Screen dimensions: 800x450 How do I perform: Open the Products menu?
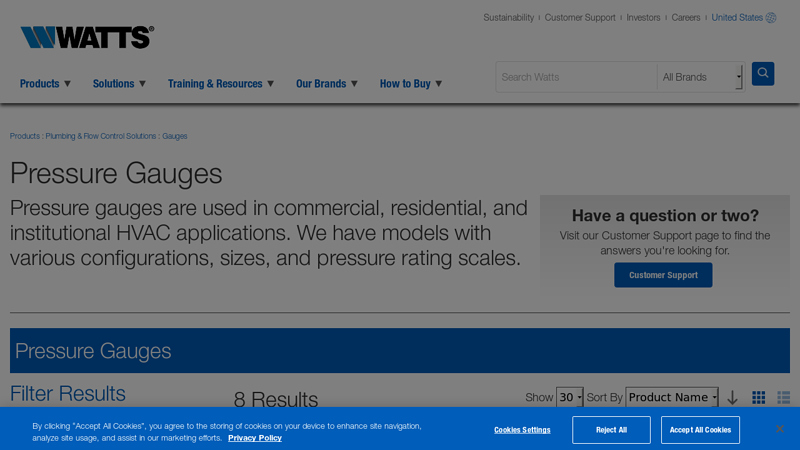coord(45,84)
